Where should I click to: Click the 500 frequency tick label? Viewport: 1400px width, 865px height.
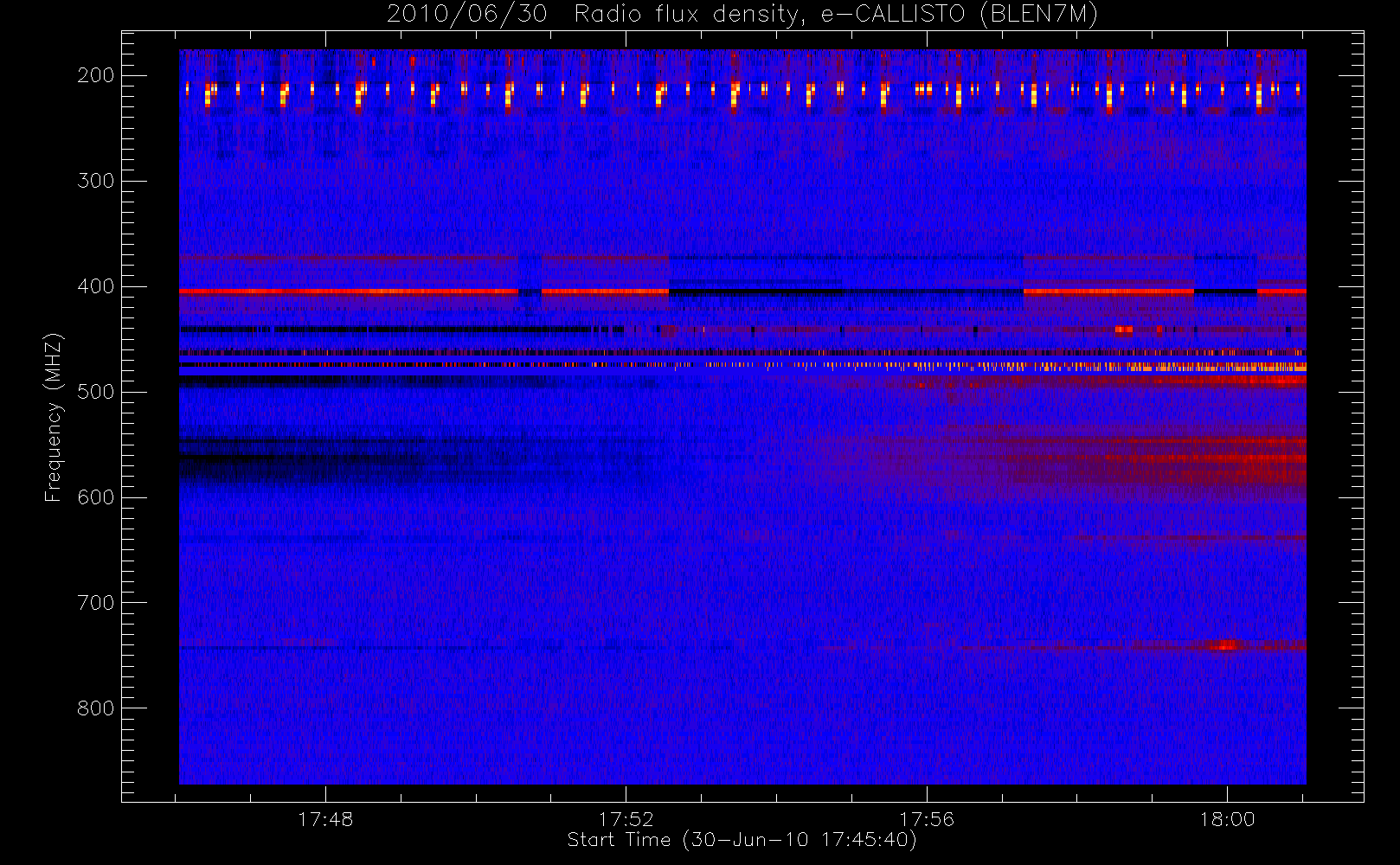click(96, 392)
